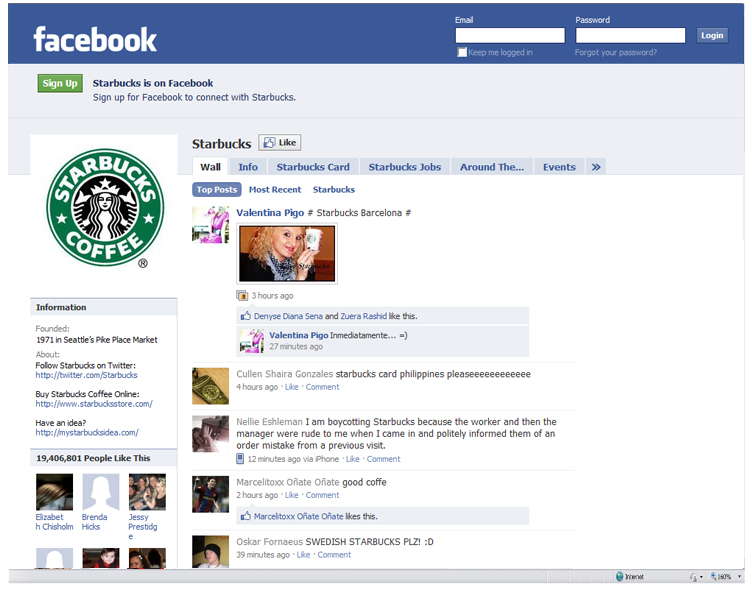Expand more tabs with the double-arrow button
The image size is (752, 596).
tap(596, 167)
